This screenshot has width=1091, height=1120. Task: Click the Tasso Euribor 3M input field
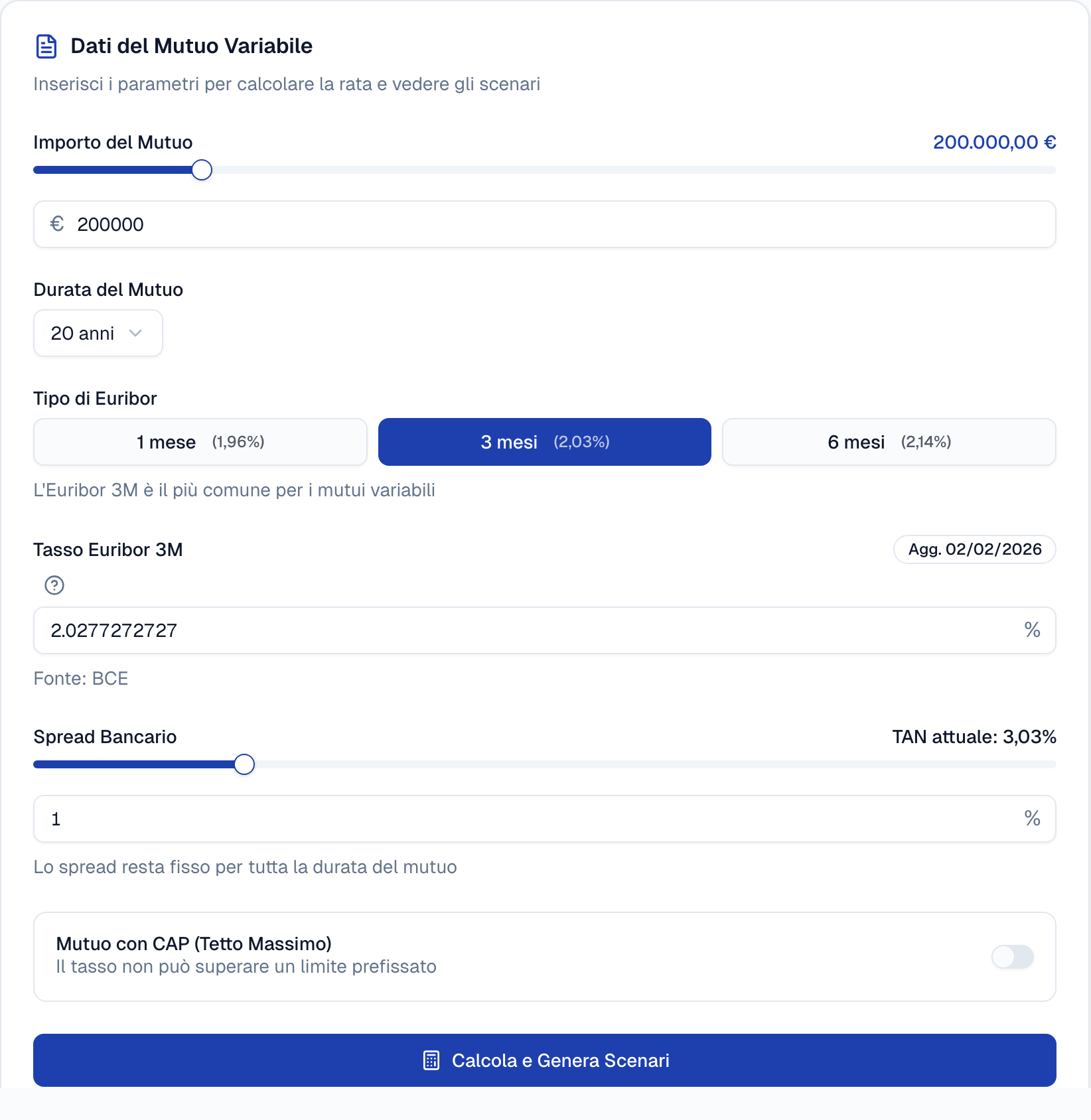pos(531,630)
